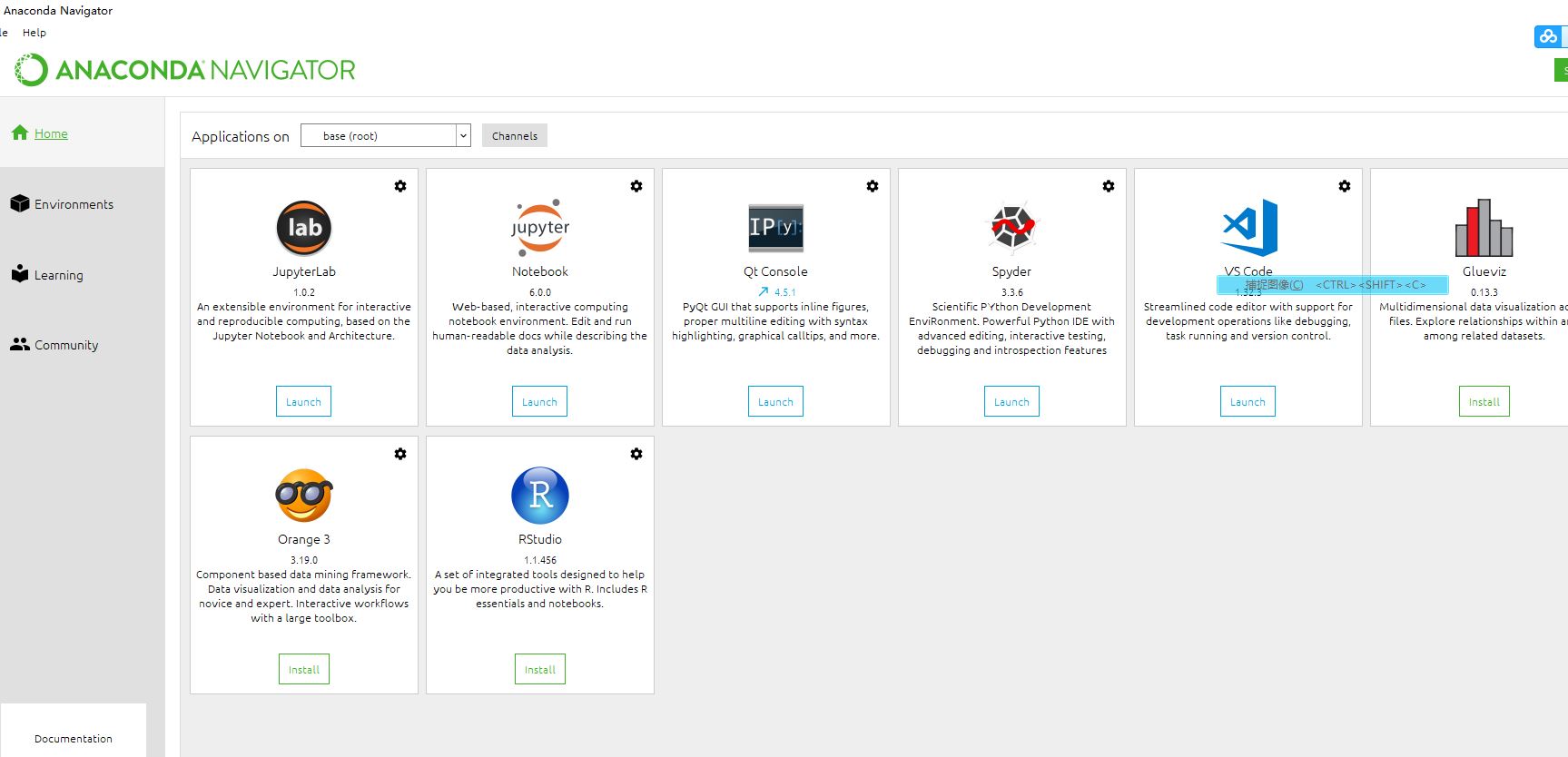1568x757 pixels.
Task: Click the JupyterLab title text
Action: [304, 271]
